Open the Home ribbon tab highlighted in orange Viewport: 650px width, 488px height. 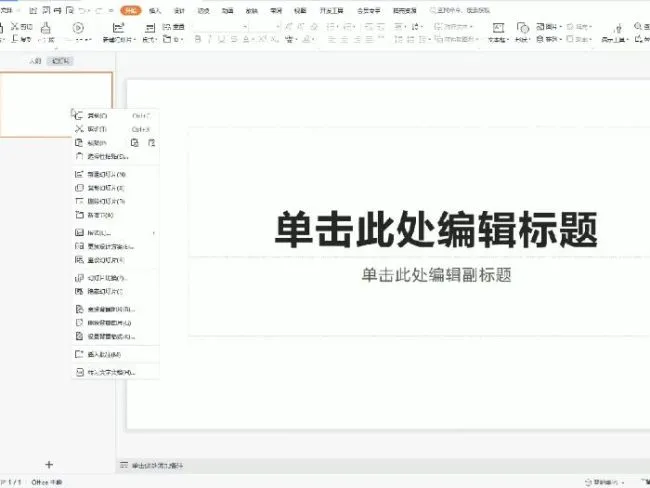131,10
